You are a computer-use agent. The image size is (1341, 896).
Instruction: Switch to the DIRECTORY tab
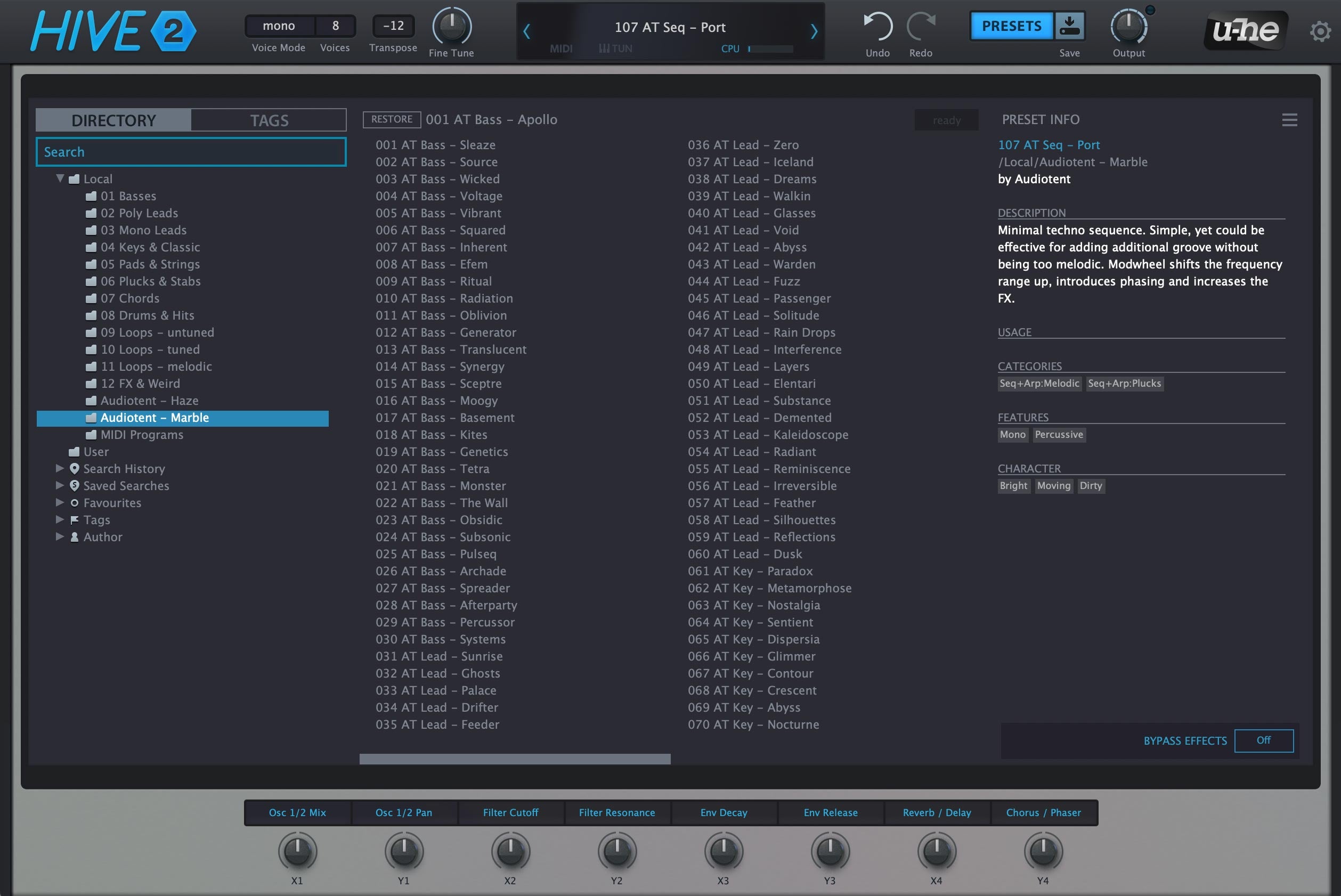click(x=113, y=120)
